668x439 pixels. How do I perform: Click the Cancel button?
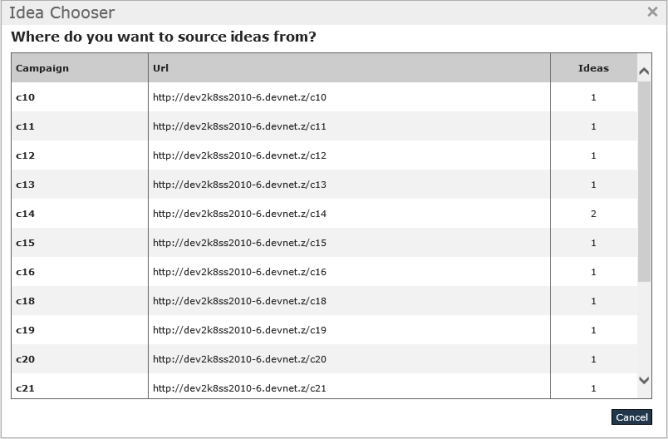[x=631, y=417]
